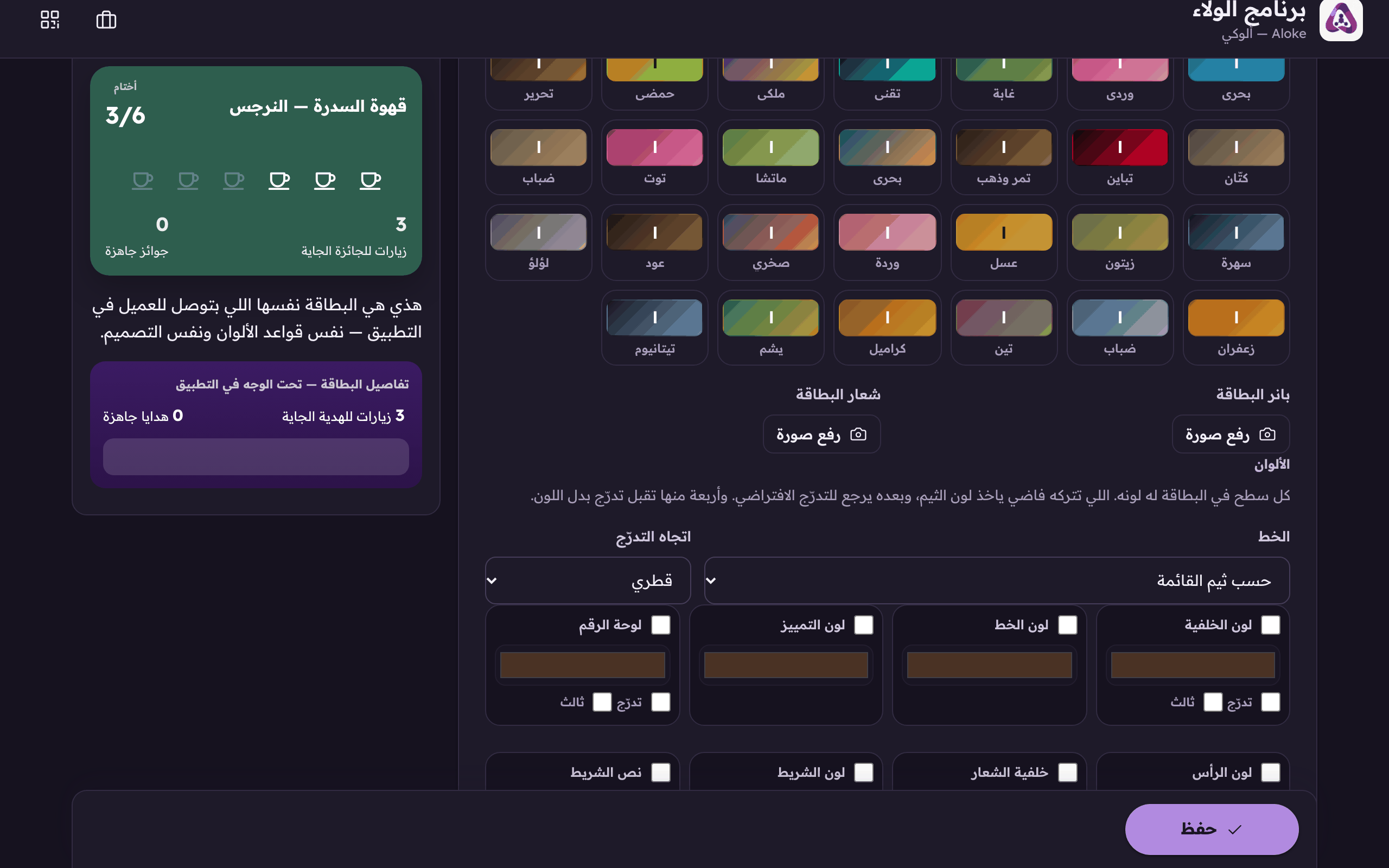The image size is (1389, 868).
Task: Enable the لون الخط checkbox
Action: [1068, 624]
